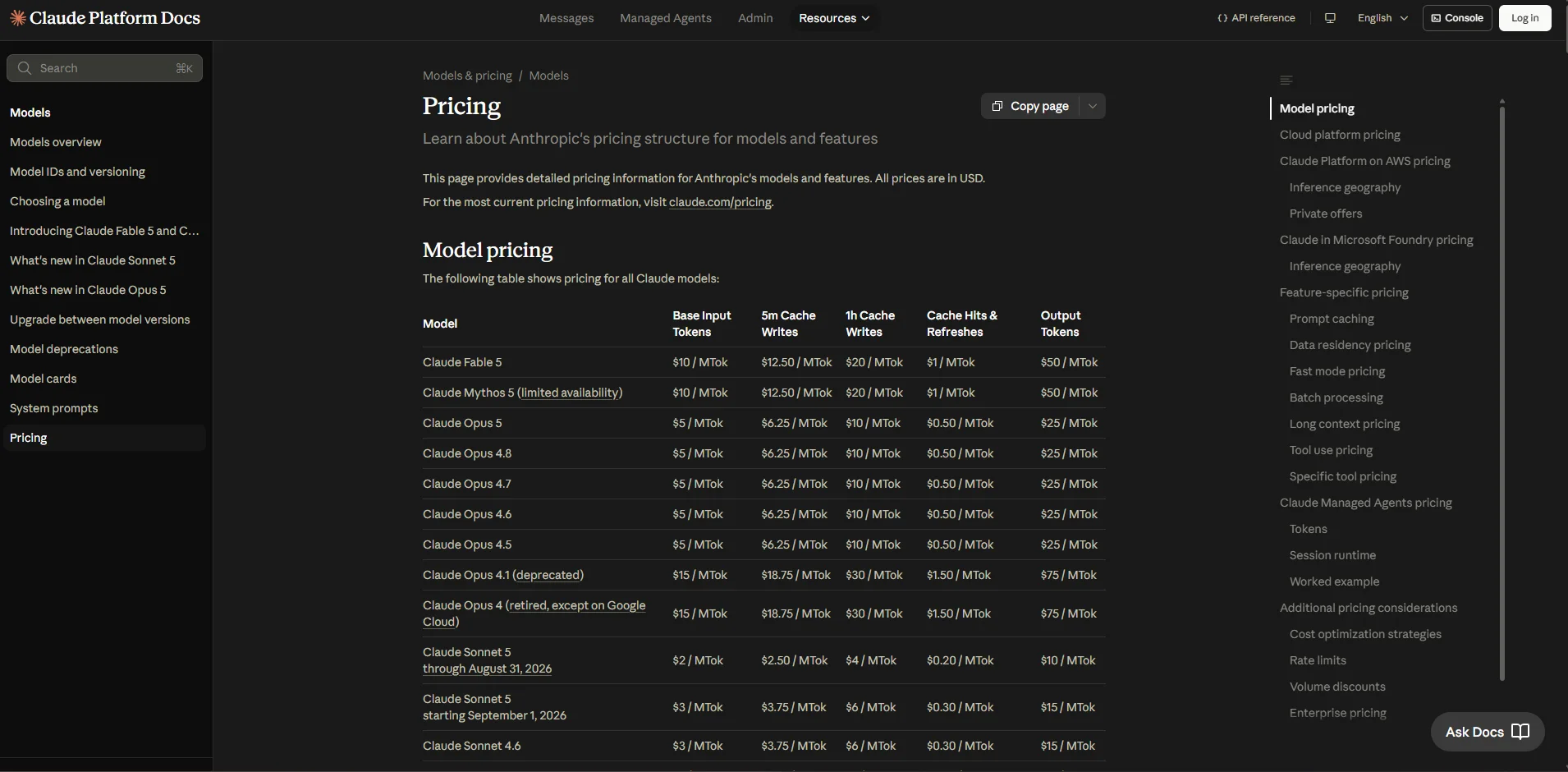This screenshot has height=772, width=1568.
Task: Open Models overview in the sidebar
Action: point(56,142)
